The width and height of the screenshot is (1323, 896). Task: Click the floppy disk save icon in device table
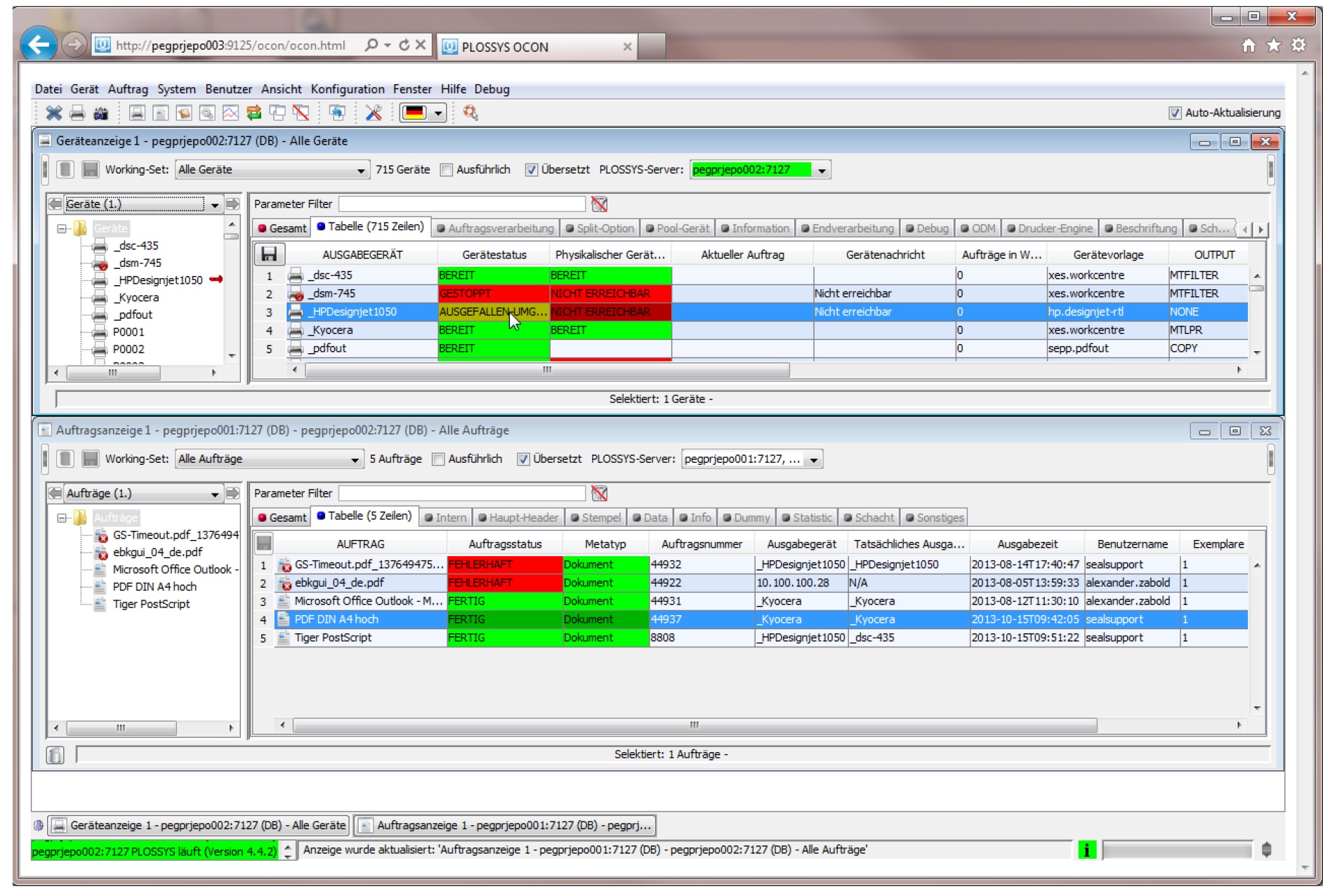pos(269,254)
